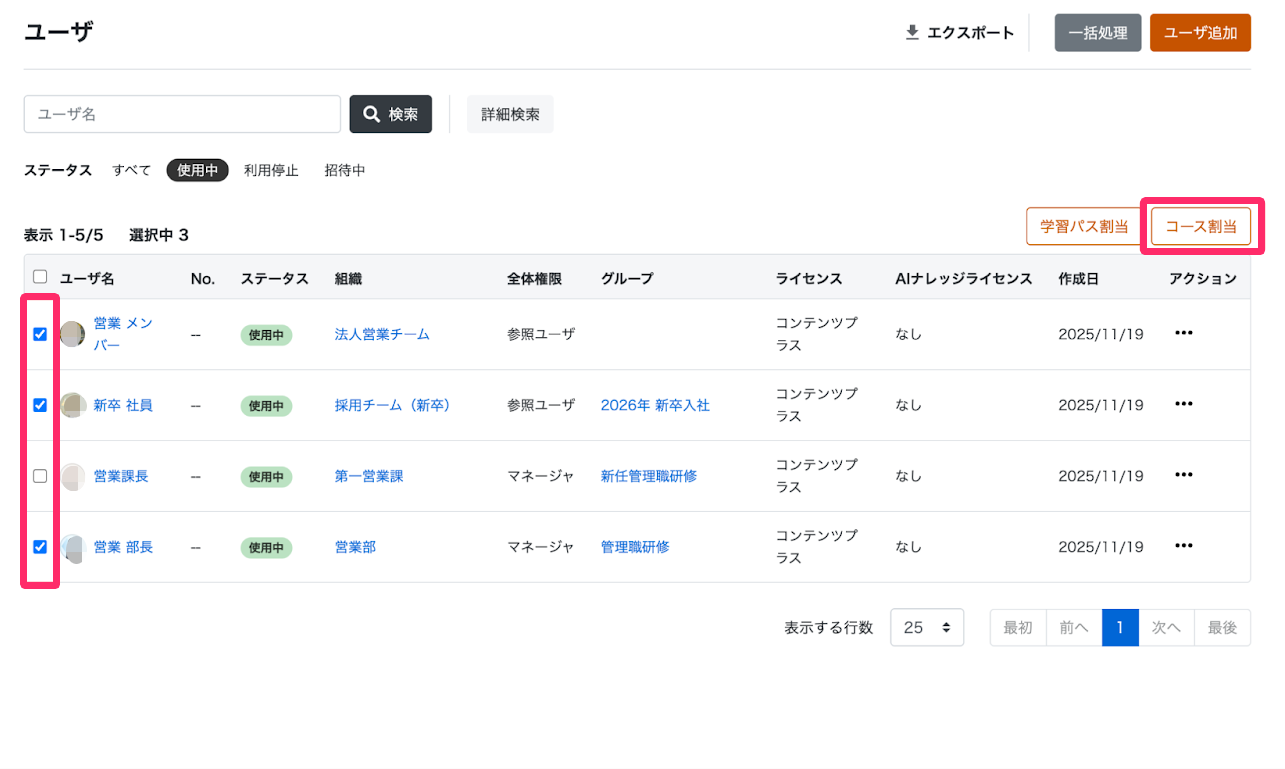Click the 前へ pagination button

(x=1074, y=627)
